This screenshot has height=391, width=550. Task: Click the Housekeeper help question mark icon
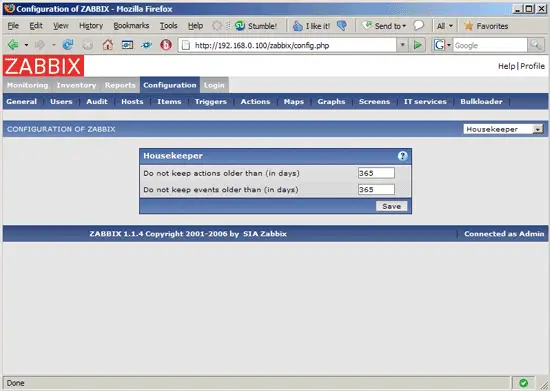pos(403,156)
